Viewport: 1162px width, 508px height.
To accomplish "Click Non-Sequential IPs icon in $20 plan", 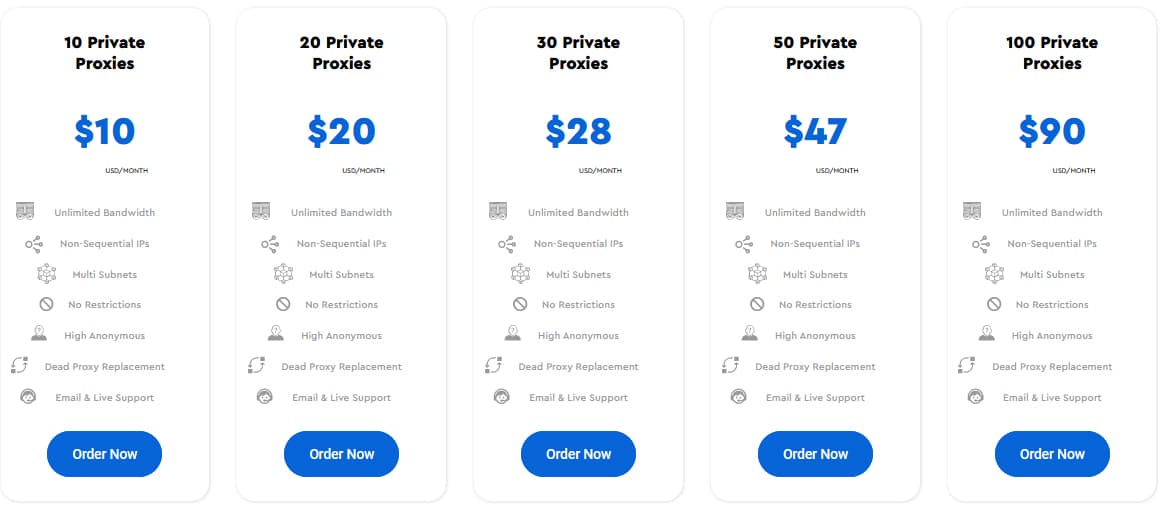I will click(270, 243).
